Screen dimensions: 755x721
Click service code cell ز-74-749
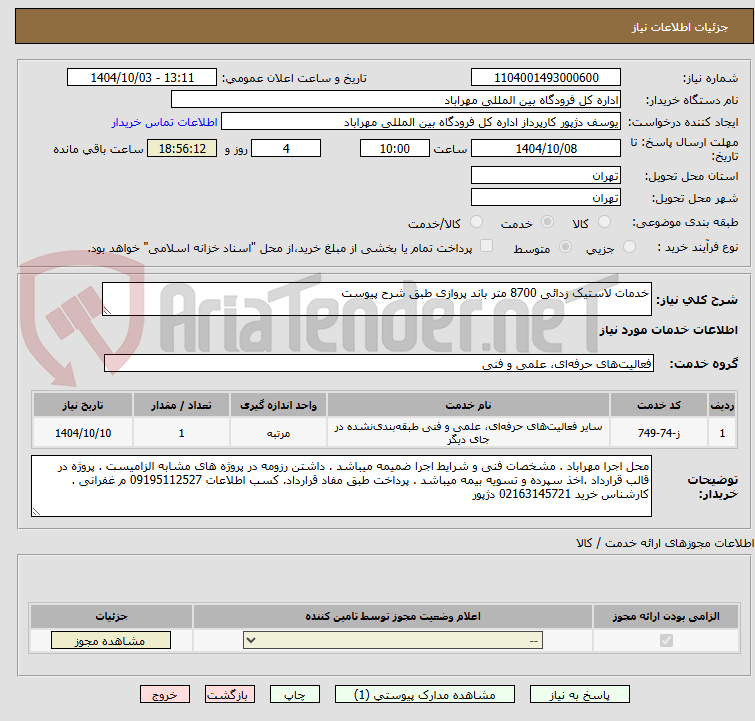(659, 433)
